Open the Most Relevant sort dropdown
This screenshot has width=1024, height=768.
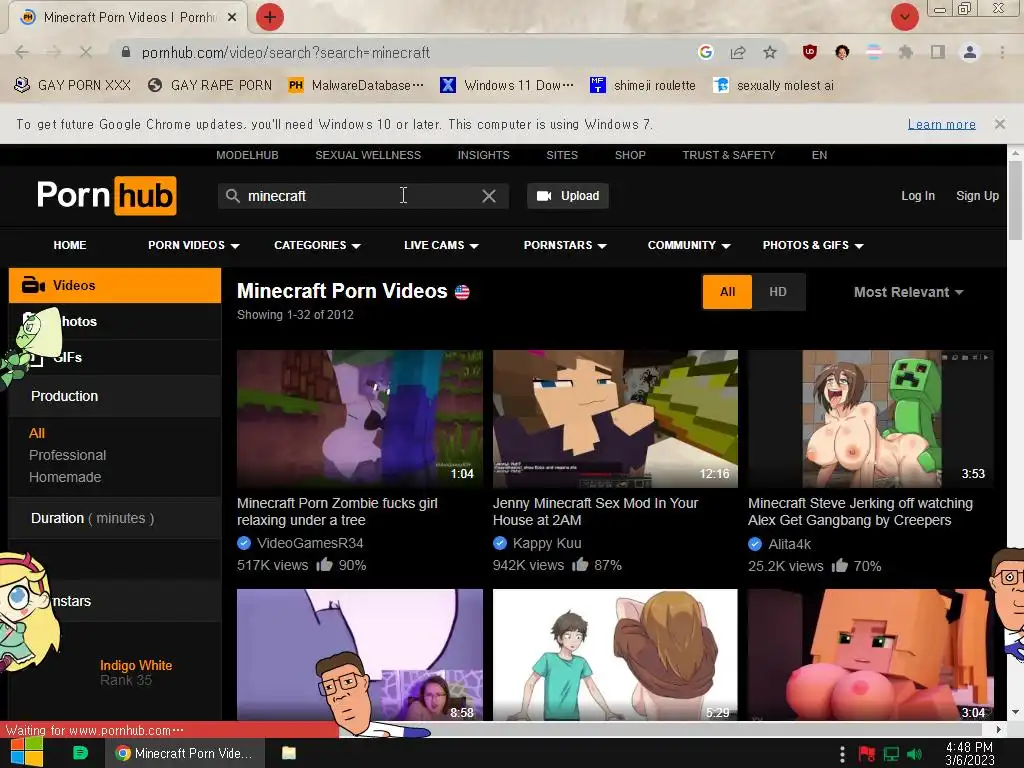click(908, 292)
